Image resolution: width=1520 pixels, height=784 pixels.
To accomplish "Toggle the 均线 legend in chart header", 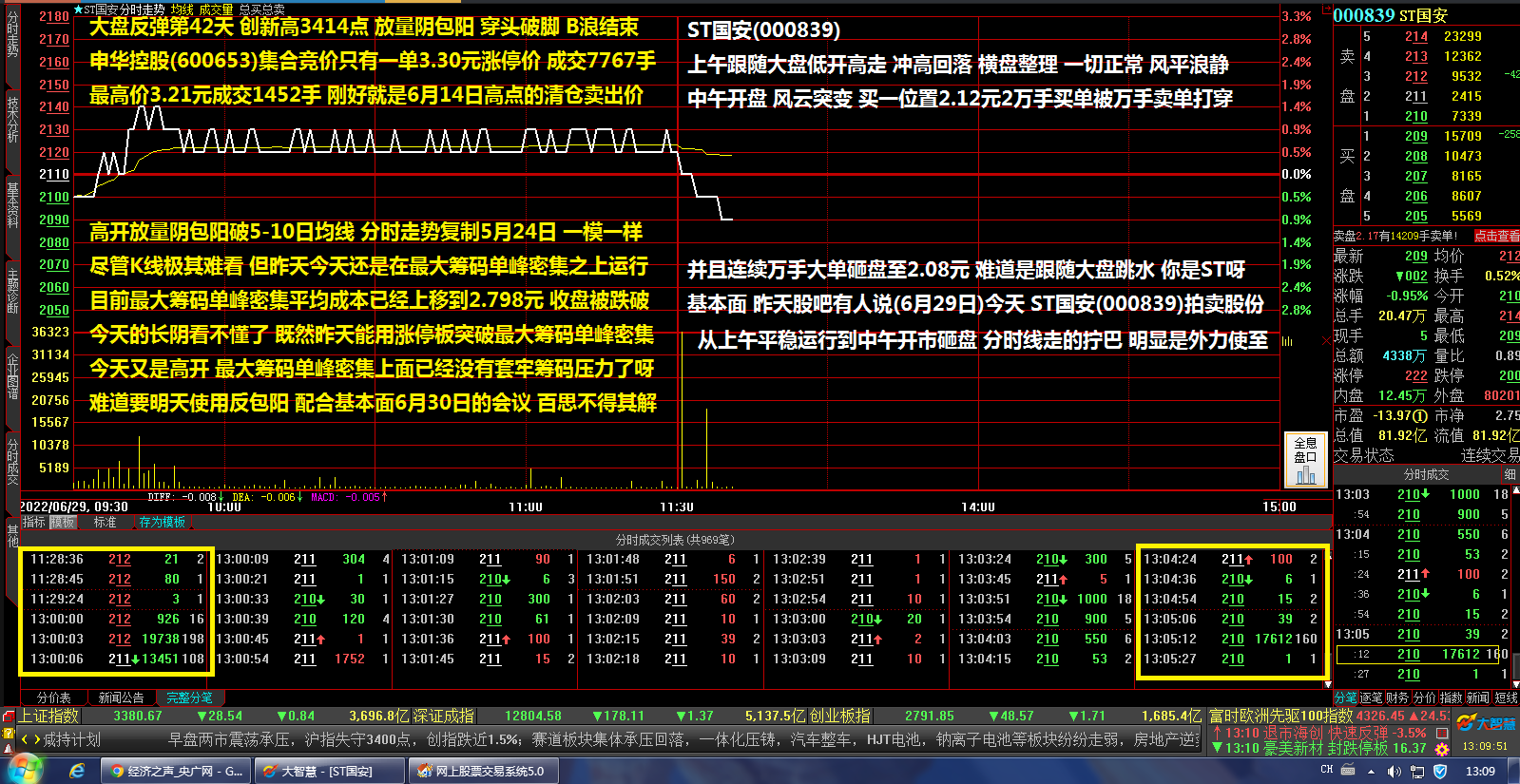I will (183, 10).
